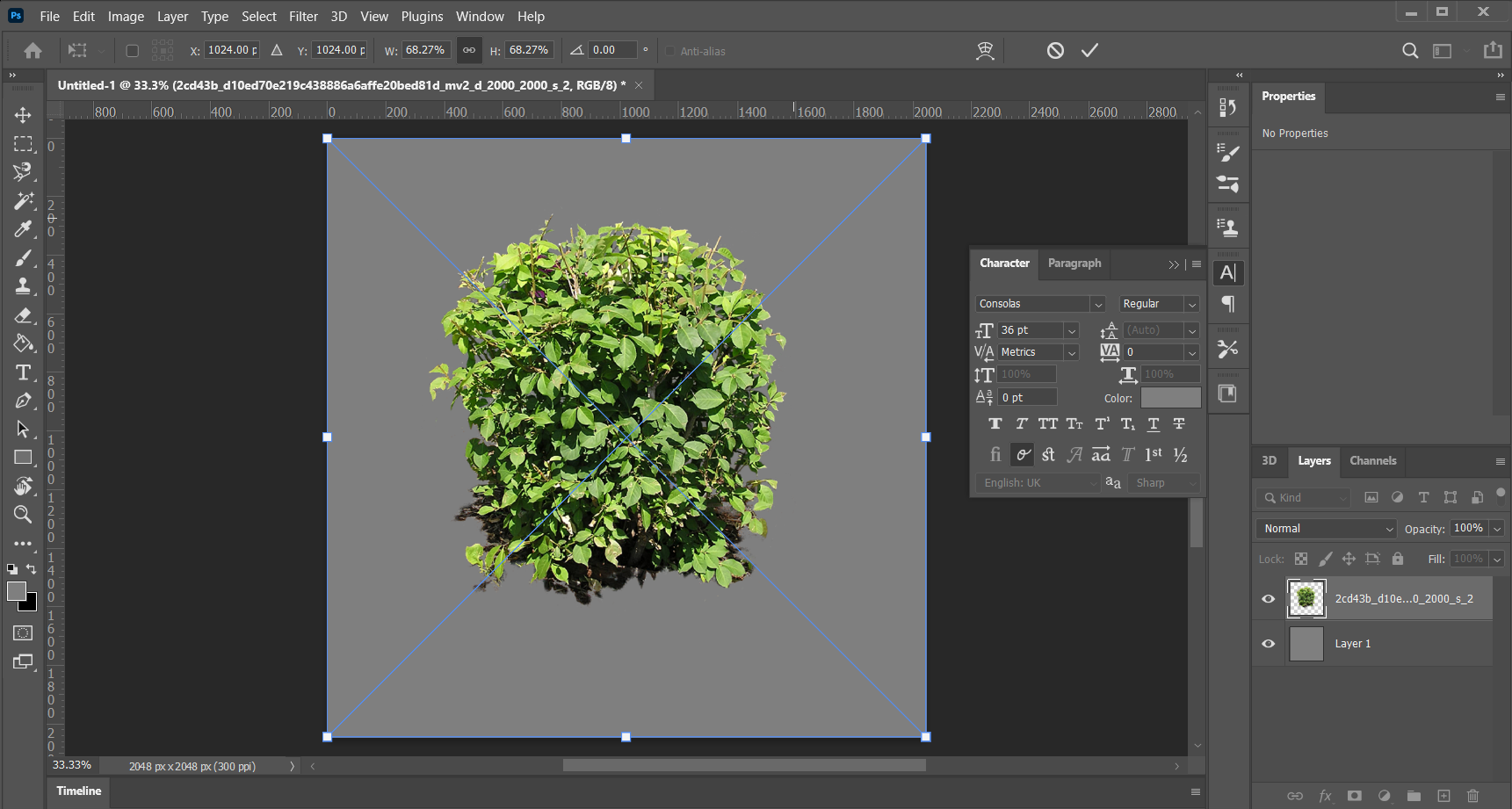Open the Kind layer filter dropdown
The height and width of the screenshot is (809, 1512).
(1303, 498)
